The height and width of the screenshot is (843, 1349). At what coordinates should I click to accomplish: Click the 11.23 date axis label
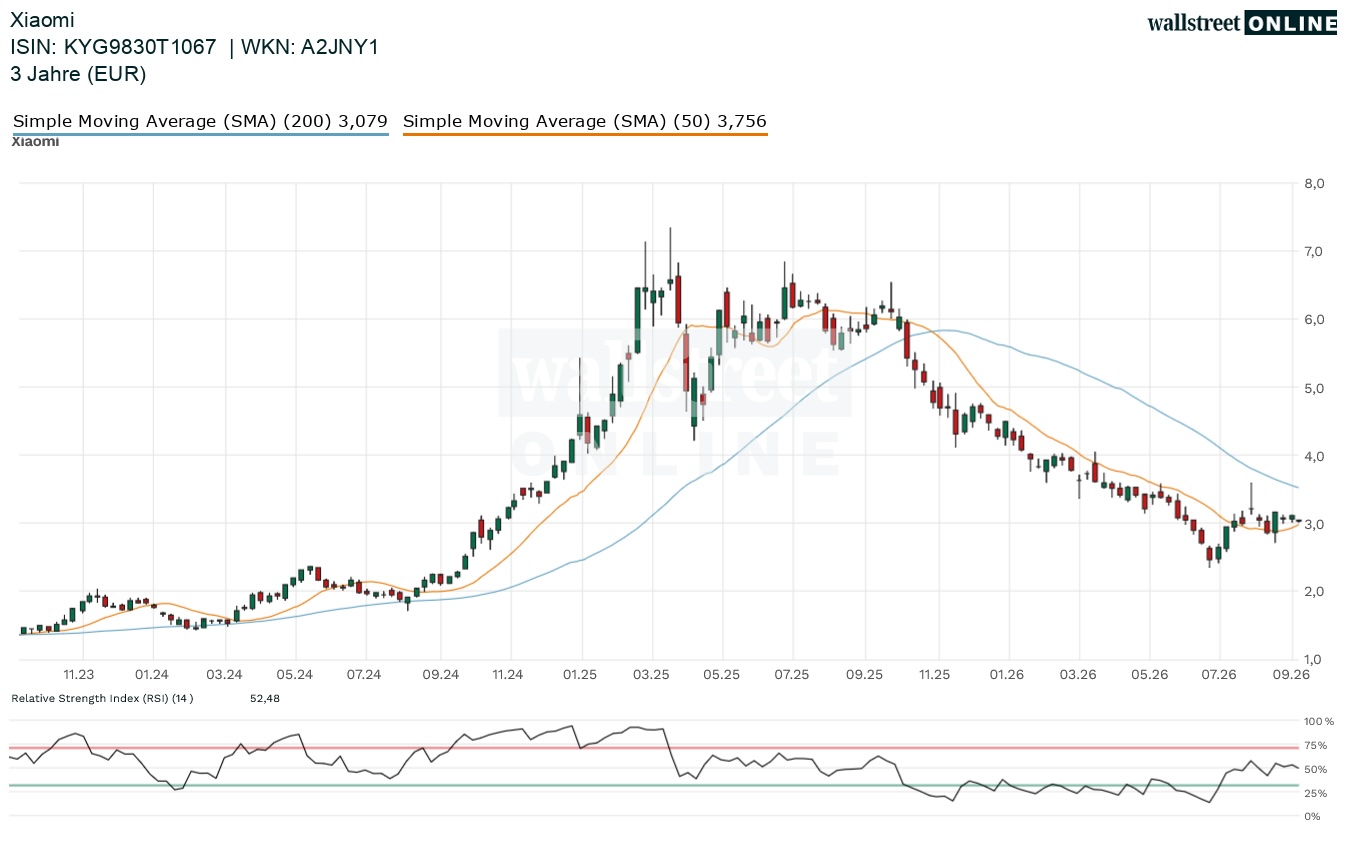click(x=80, y=675)
